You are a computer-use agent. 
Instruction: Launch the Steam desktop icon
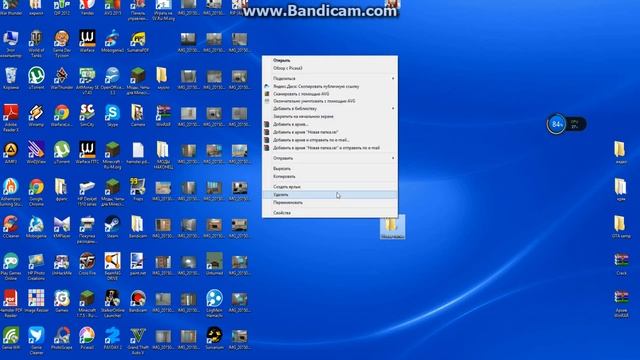112,227
